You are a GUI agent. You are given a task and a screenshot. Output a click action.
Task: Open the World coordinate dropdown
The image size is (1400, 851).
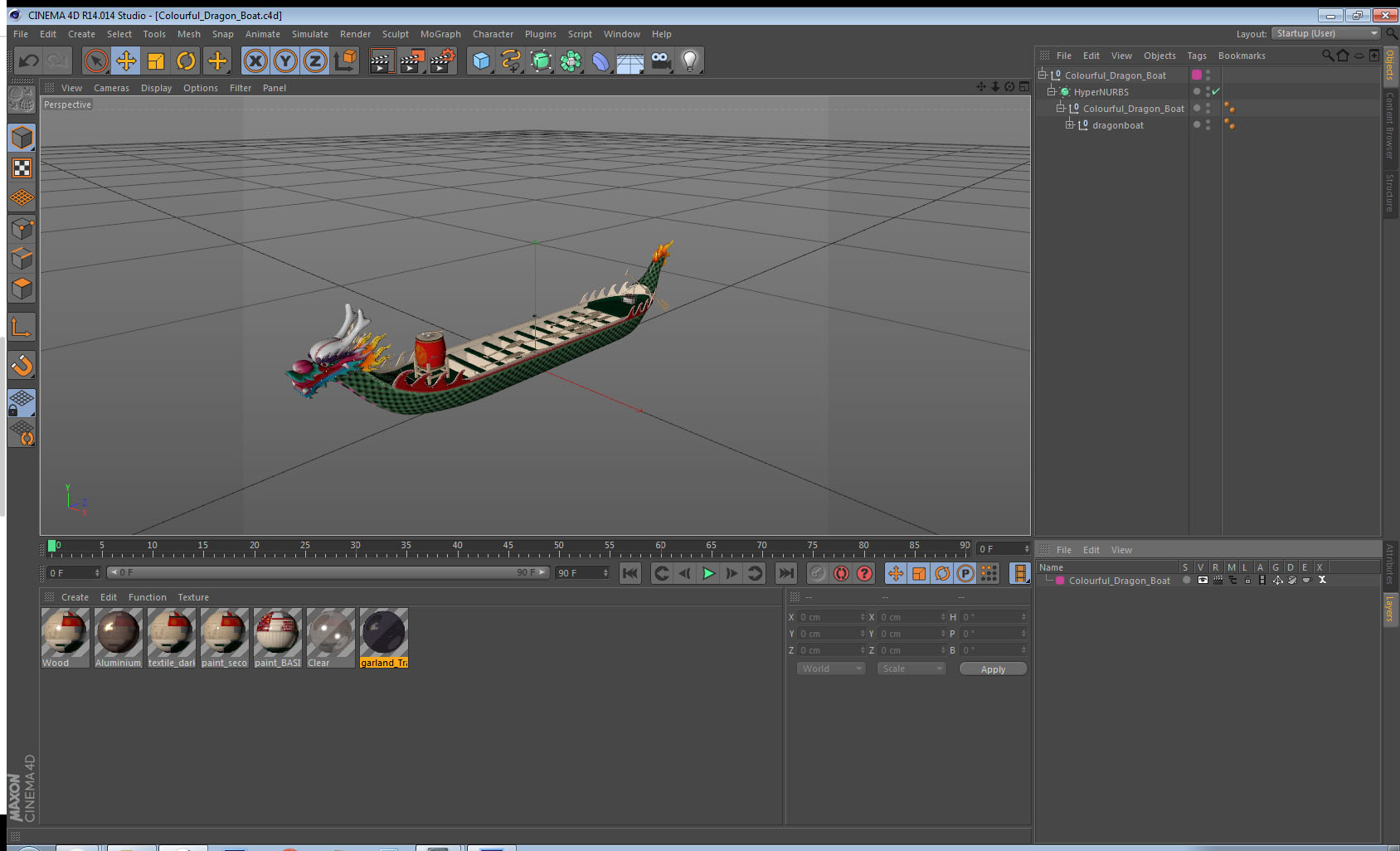click(x=831, y=669)
